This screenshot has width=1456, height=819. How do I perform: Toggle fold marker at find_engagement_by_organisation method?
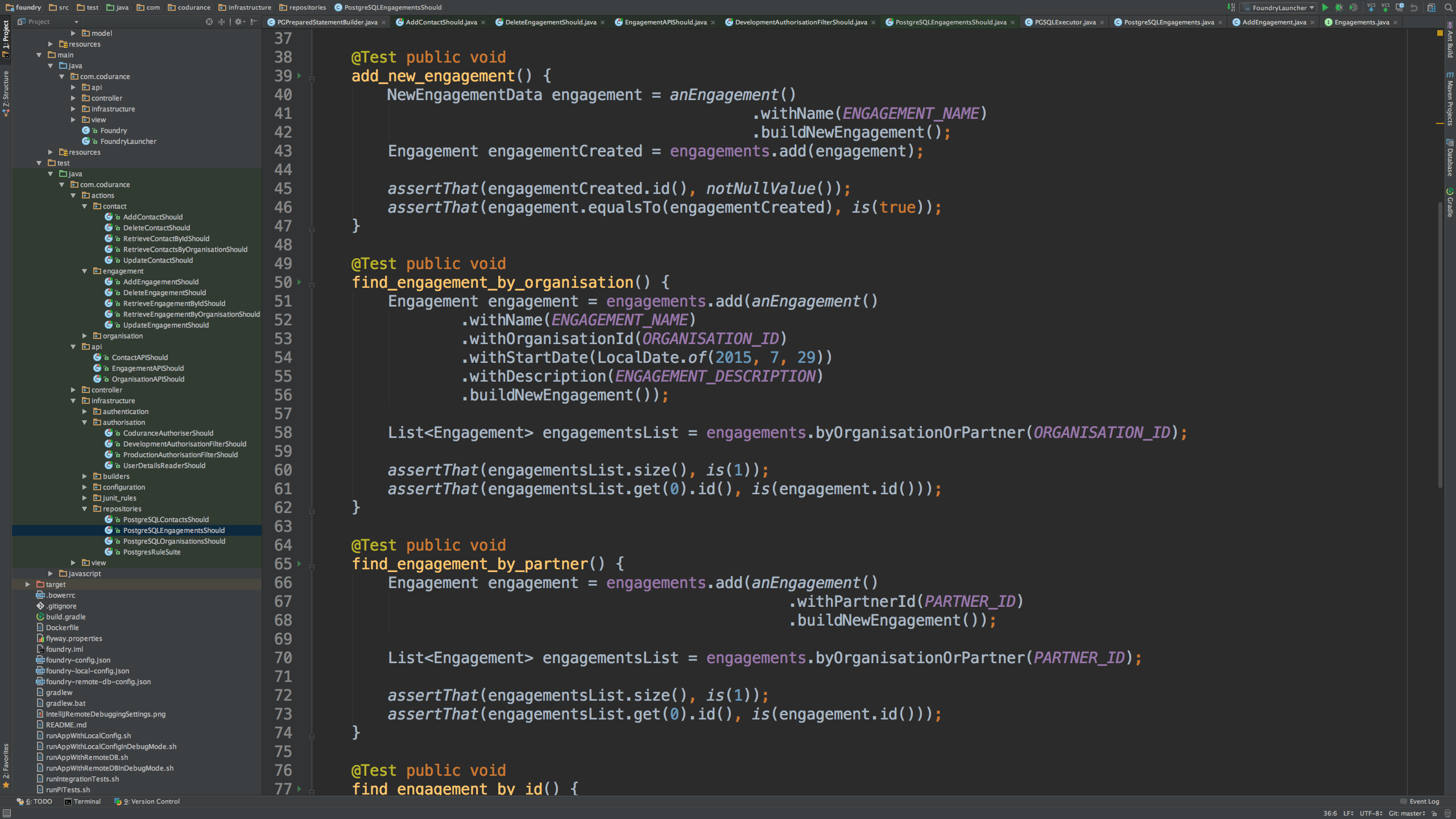pos(312,286)
